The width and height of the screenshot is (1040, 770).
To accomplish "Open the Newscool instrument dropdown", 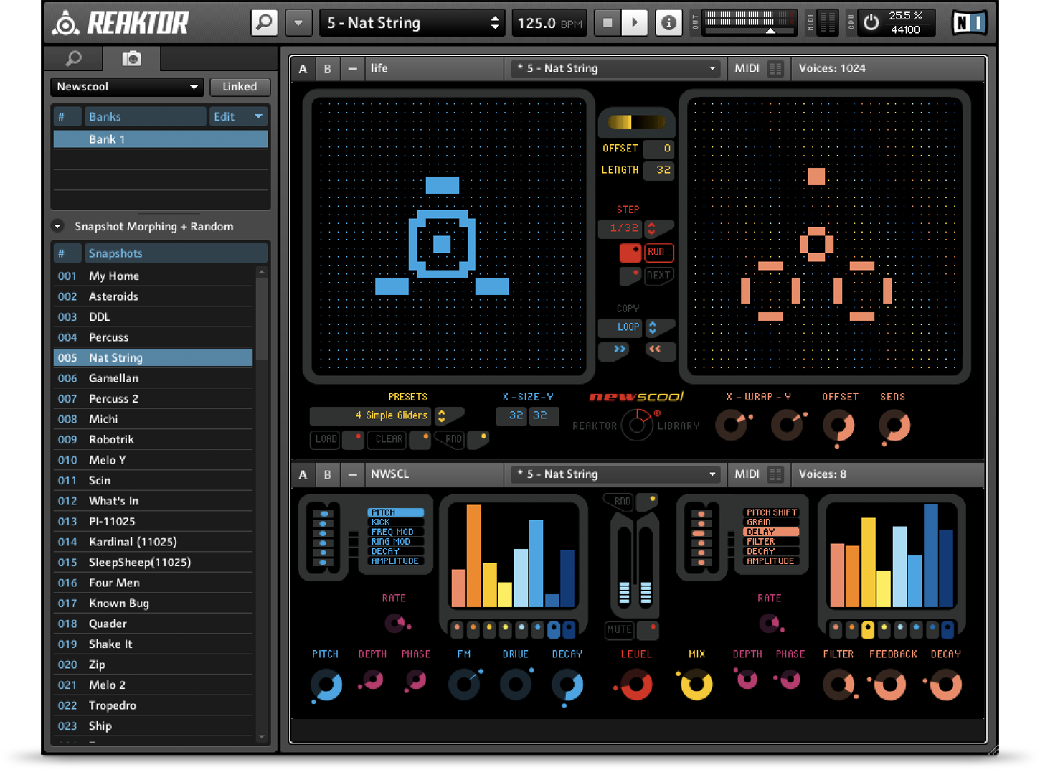I will coord(127,87).
